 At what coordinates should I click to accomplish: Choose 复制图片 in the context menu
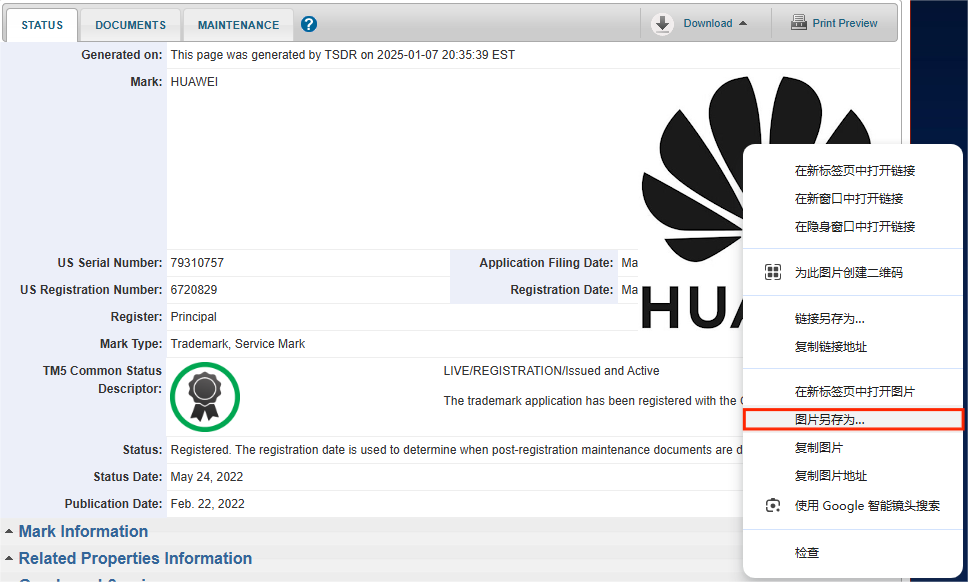(x=818, y=447)
